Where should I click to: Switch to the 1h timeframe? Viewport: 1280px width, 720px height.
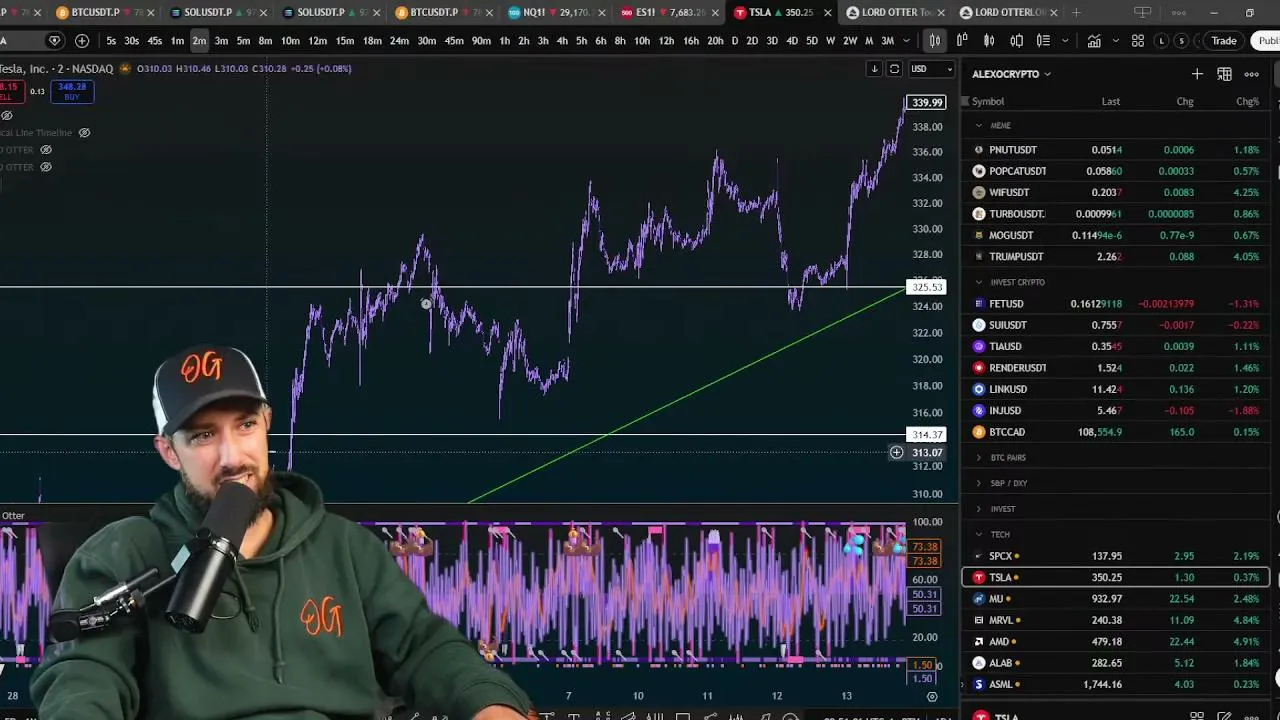(x=504, y=41)
